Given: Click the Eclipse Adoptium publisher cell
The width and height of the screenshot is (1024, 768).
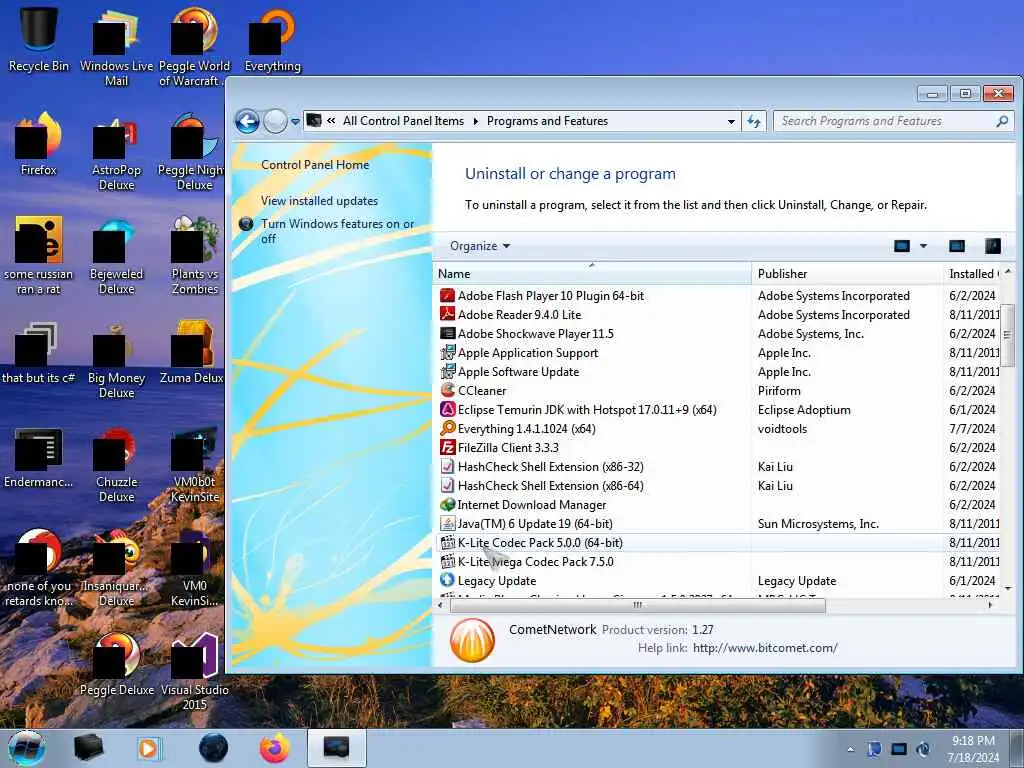Looking at the screenshot, I should pyautogui.click(x=804, y=410).
